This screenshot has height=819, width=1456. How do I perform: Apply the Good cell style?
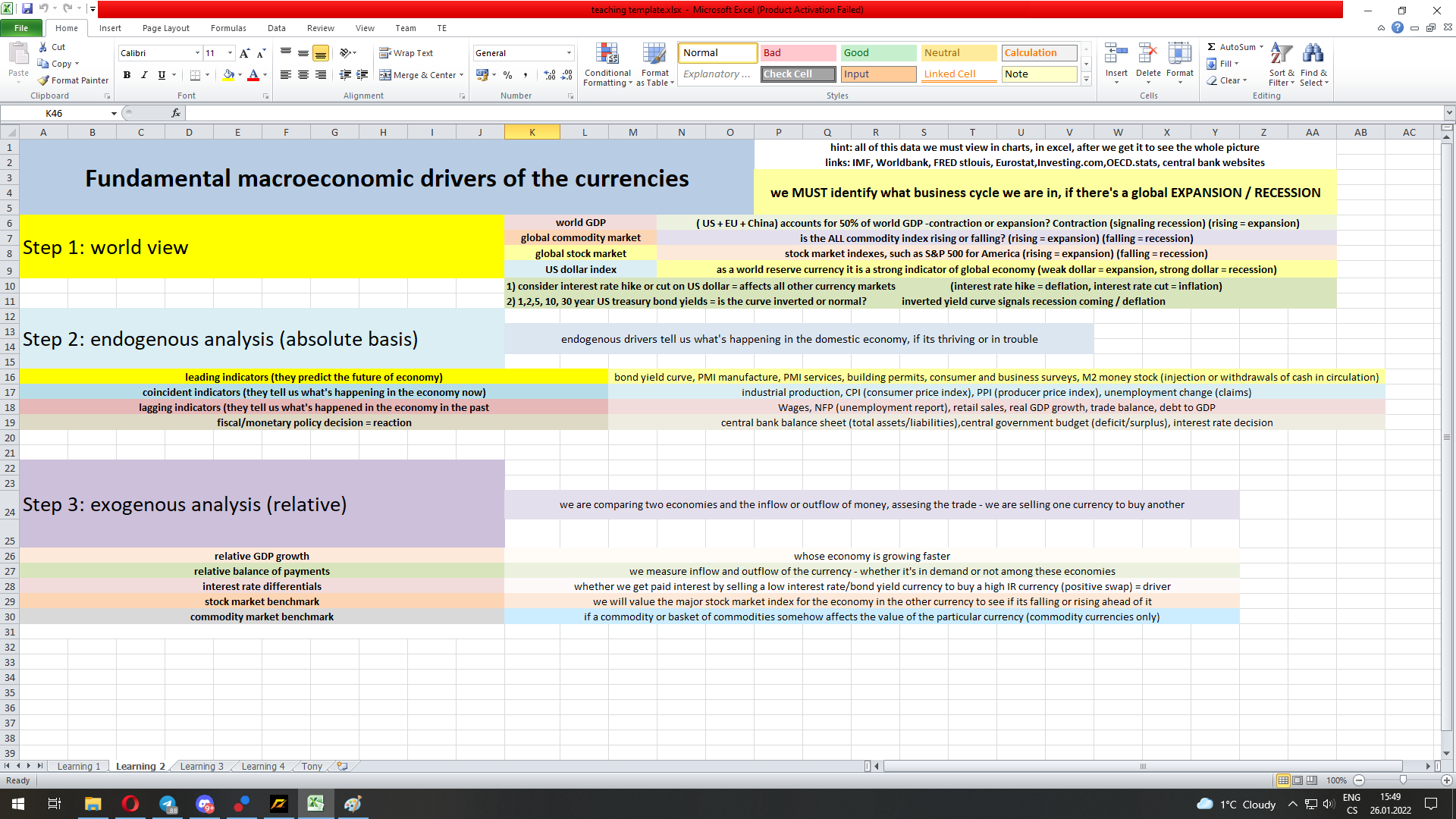coord(877,52)
